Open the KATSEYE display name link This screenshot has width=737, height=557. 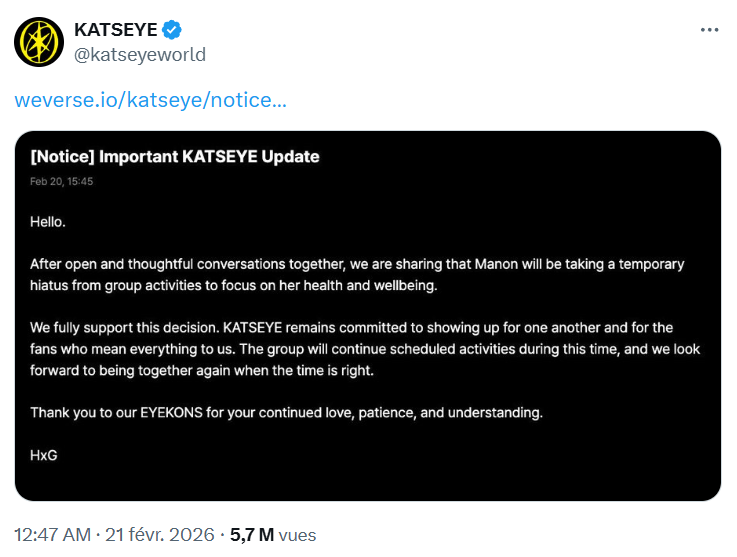115,30
